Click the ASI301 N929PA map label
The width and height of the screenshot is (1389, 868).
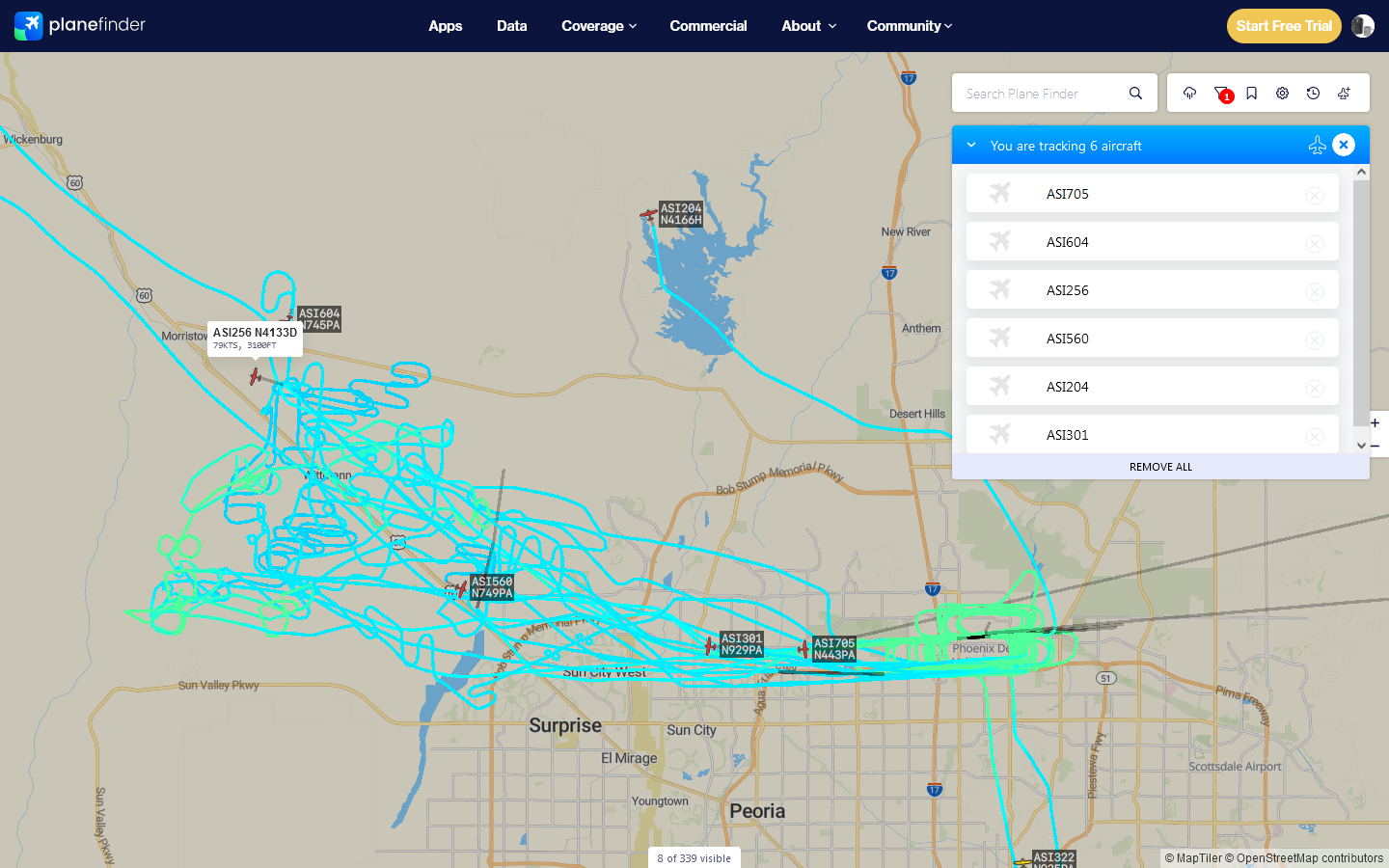[x=742, y=644]
